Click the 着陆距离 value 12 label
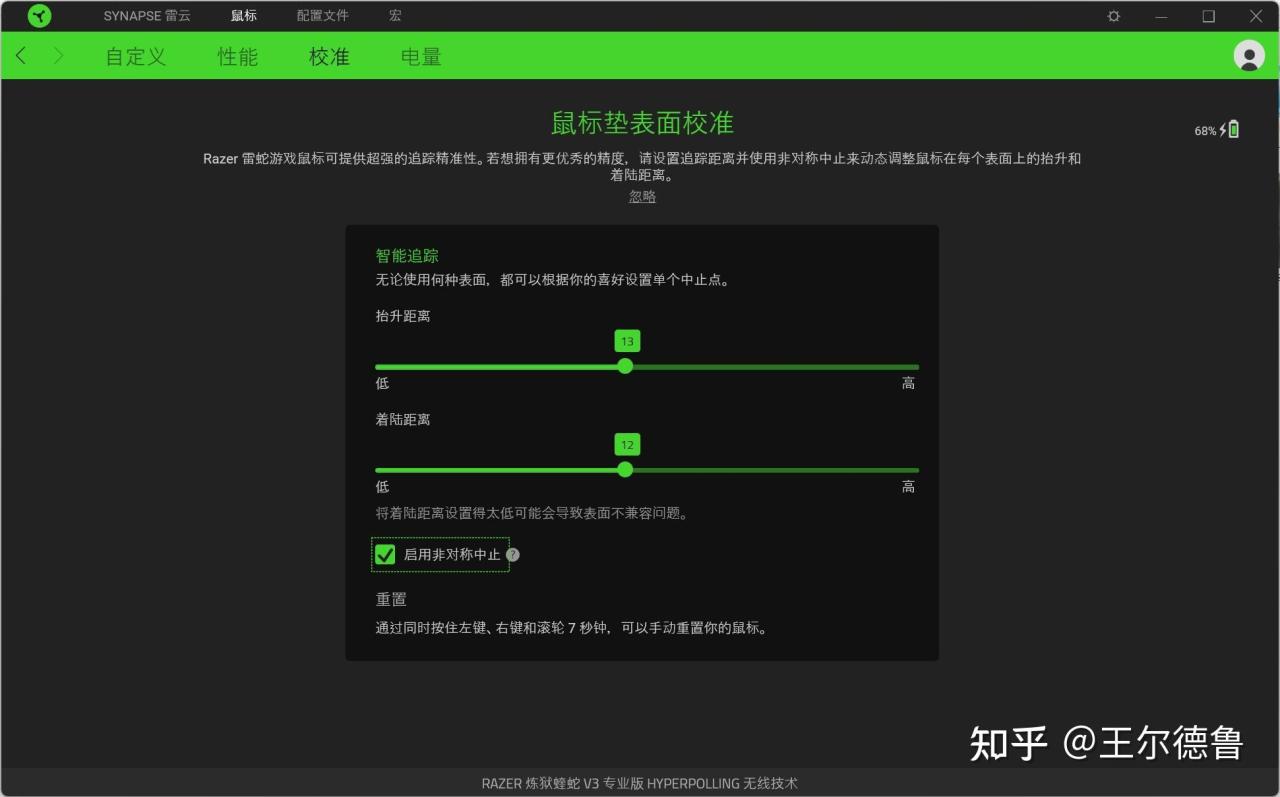1280x797 pixels. pos(627,445)
